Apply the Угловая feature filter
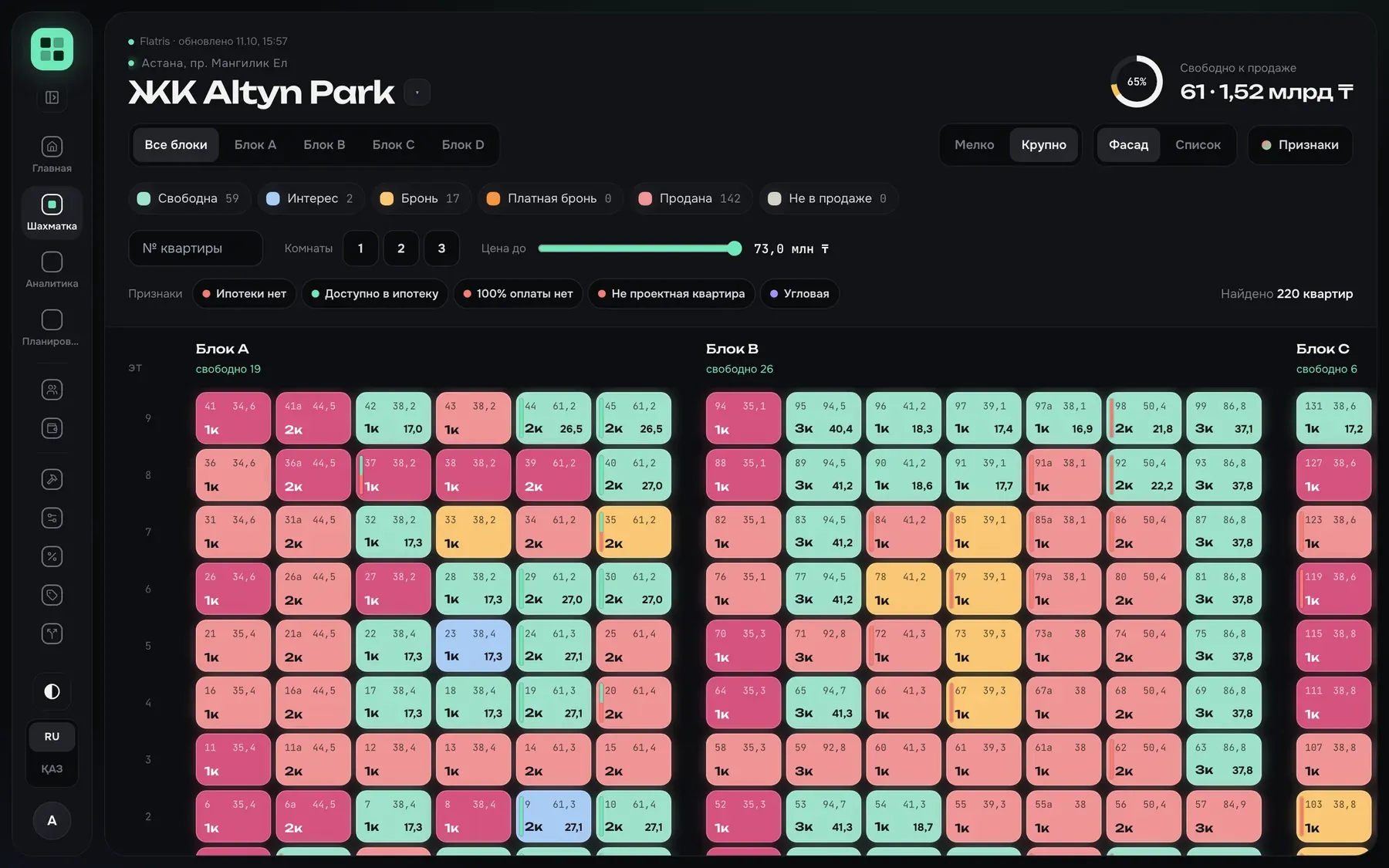Screen dimensions: 1389x868 click(799, 294)
